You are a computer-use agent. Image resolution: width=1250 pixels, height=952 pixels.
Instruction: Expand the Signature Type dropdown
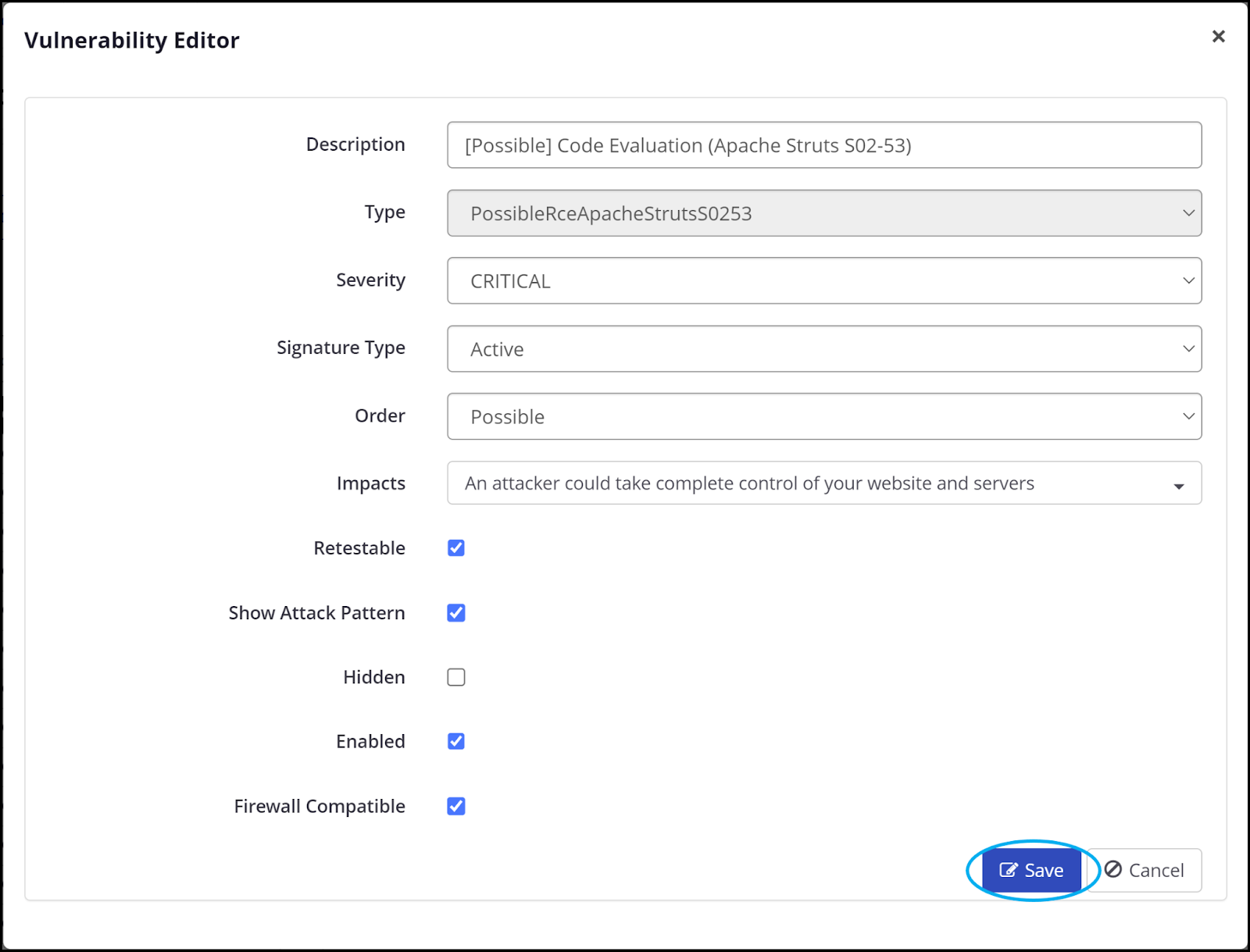[x=824, y=349]
